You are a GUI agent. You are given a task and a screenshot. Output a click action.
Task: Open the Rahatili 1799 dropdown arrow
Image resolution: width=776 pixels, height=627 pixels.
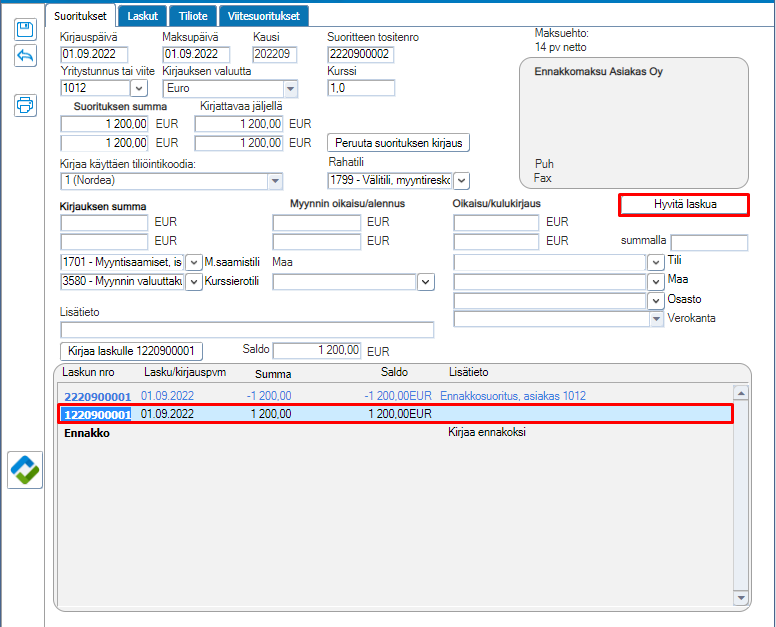point(461,181)
